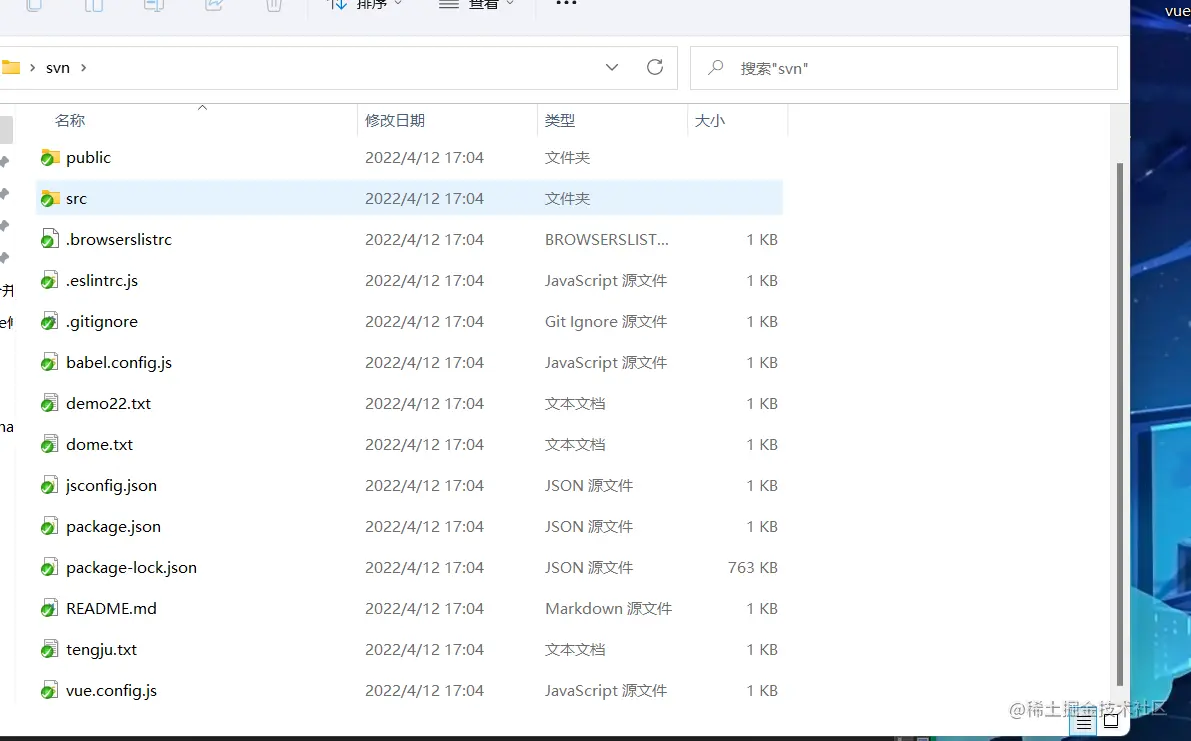Click the date cell of vue.config.js
1191x741 pixels.
(425, 690)
